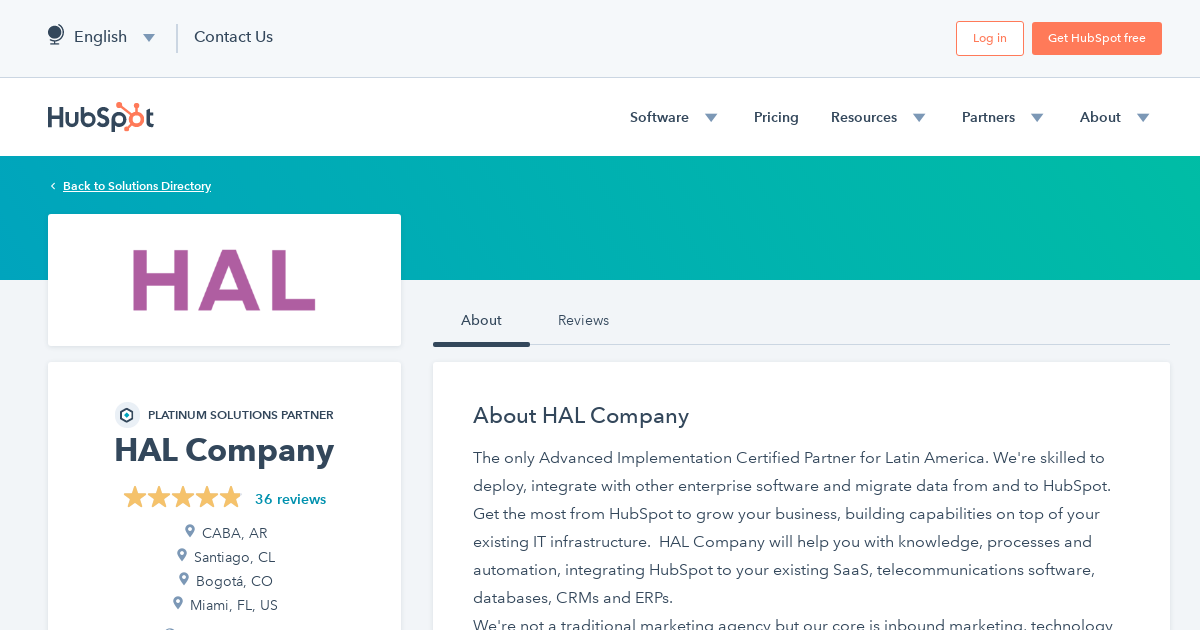1200x630 pixels.
Task: Click the location pin next to Santiago, CL
Action: 182,554
